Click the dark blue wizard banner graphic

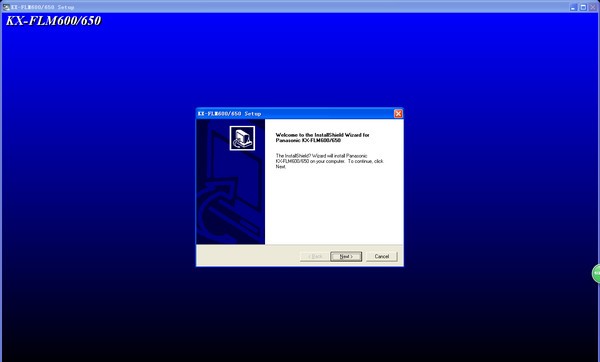click(x=230, y=181)
